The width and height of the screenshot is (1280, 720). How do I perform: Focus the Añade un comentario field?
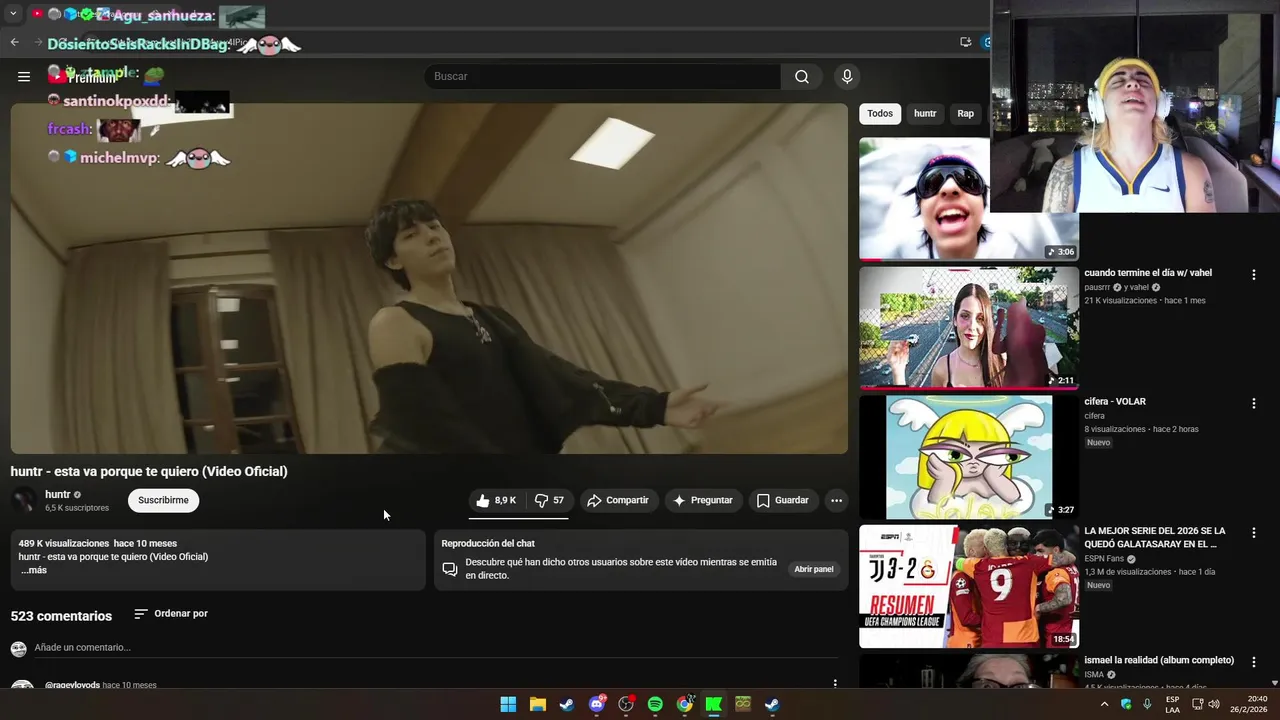coord(436,648)
